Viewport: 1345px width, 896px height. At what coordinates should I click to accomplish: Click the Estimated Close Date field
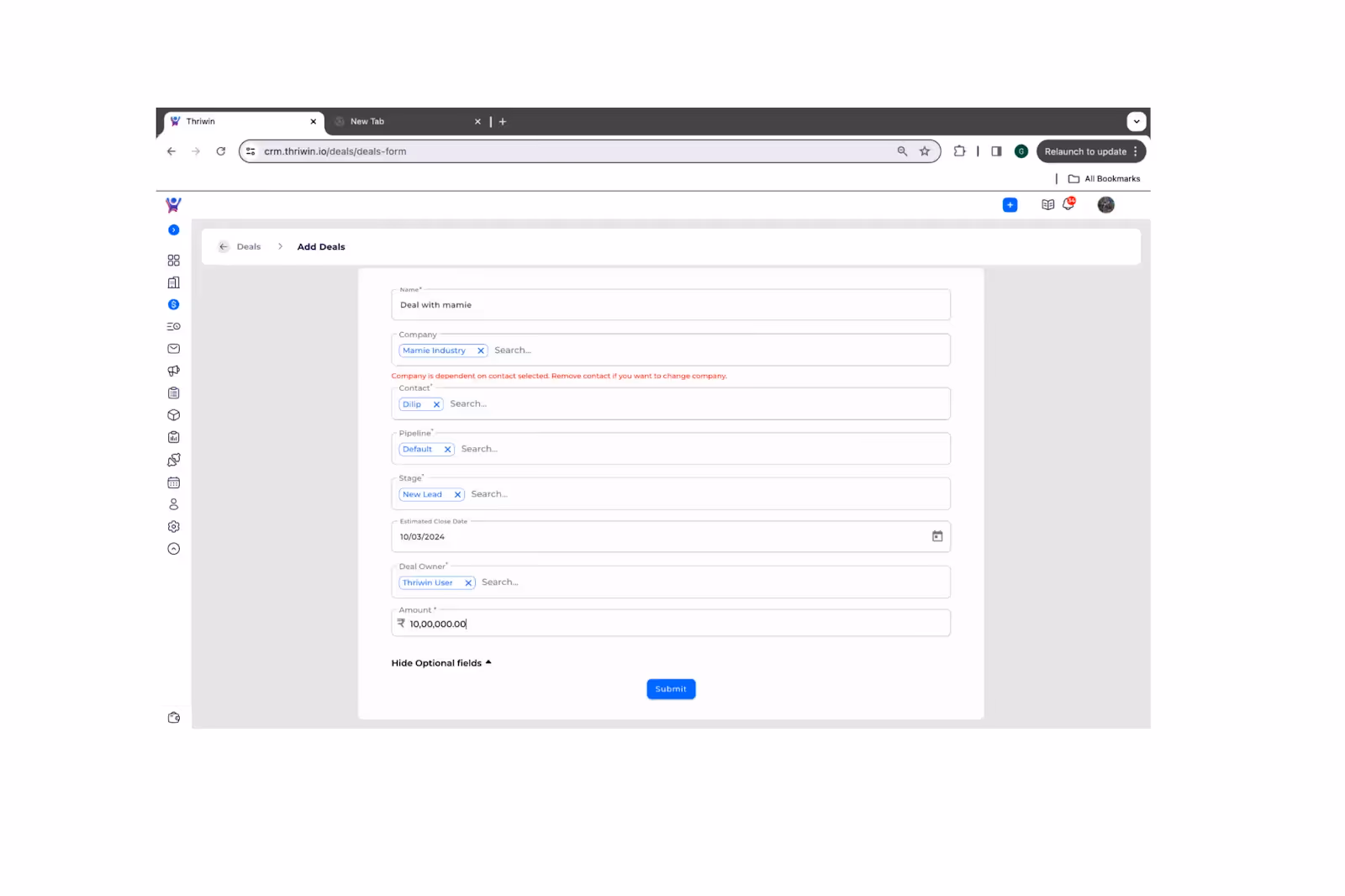(x=671, y=537)
